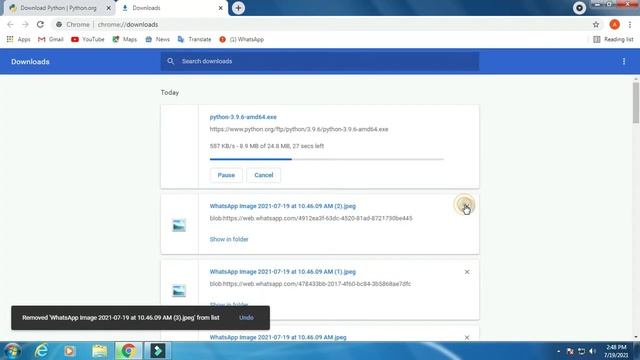Click the Chrome recording indicator icon

(579, 8)
